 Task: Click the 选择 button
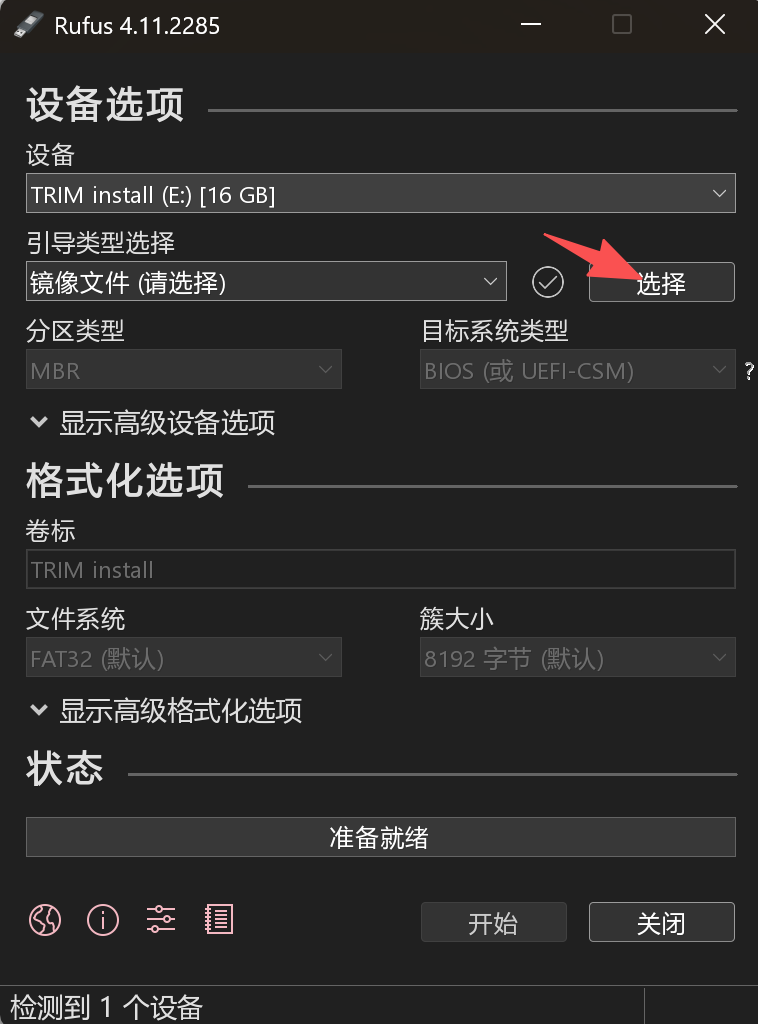click(661, 282)
